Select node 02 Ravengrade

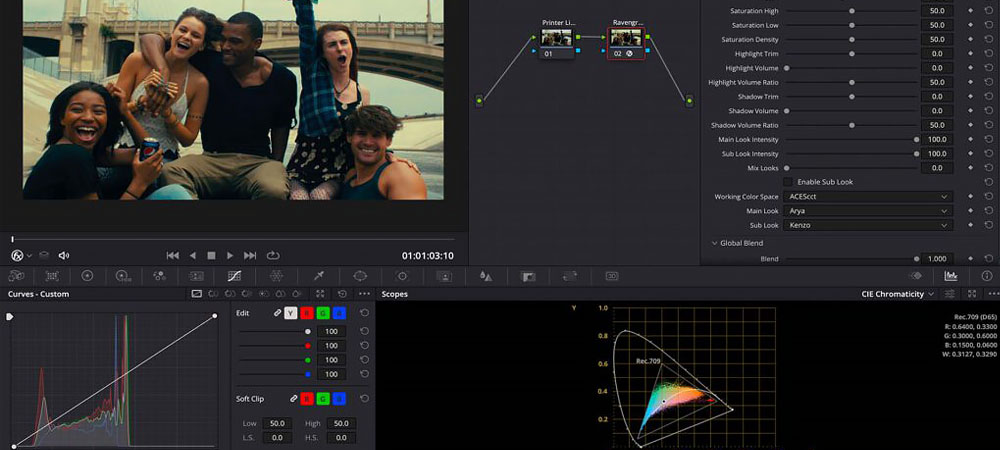point(626,43)
